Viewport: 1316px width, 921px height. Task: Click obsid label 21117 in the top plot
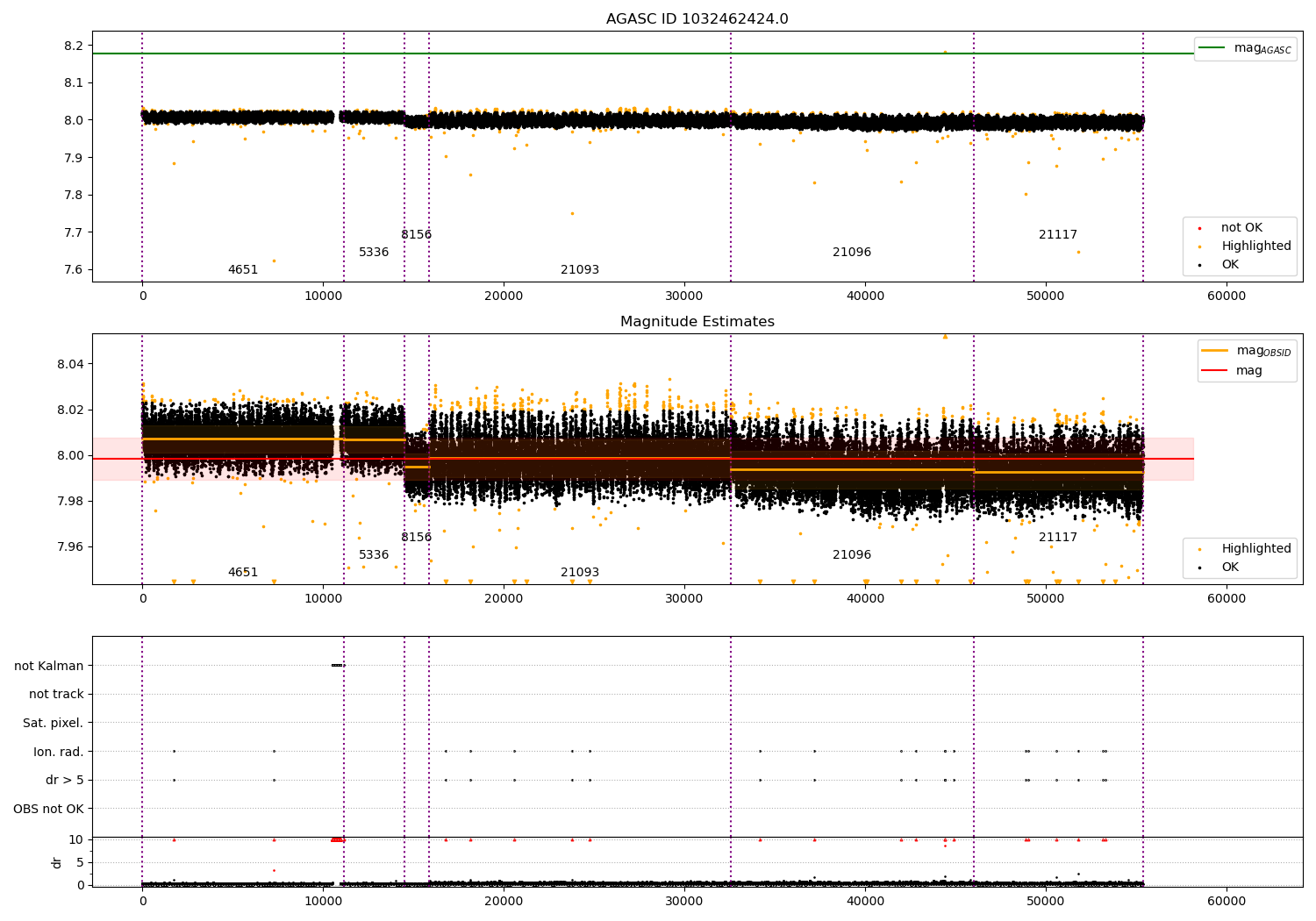1058,235
